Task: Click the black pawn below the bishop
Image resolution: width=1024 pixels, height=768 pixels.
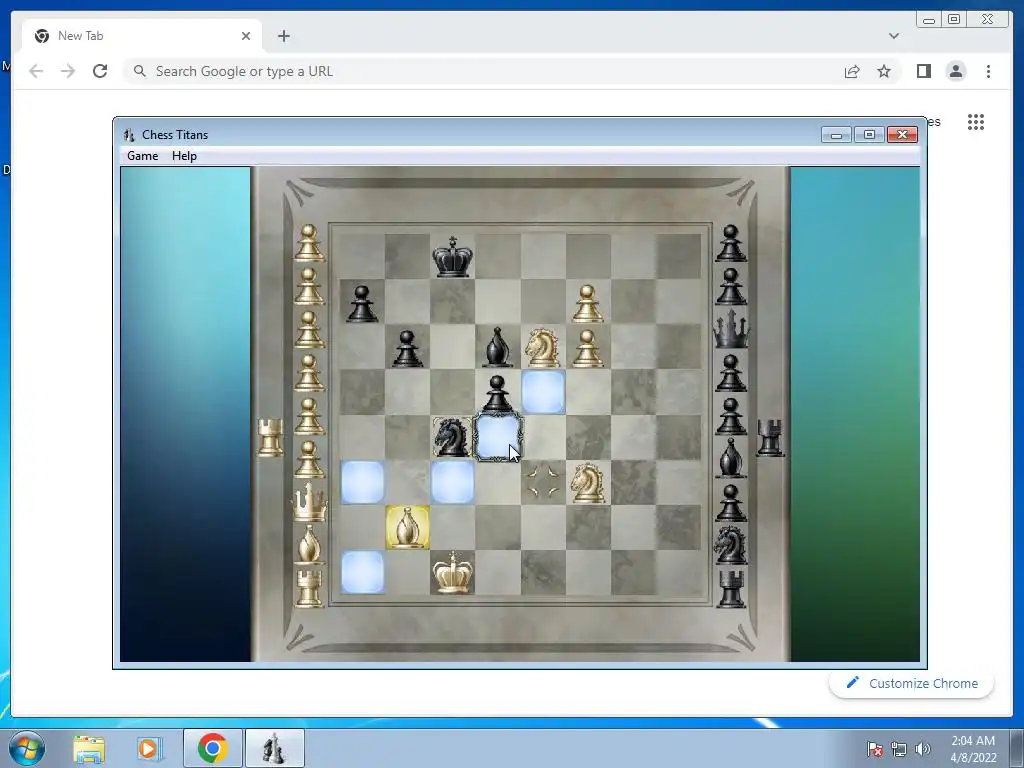Action: pyautogui.click(x=498, y=393)
